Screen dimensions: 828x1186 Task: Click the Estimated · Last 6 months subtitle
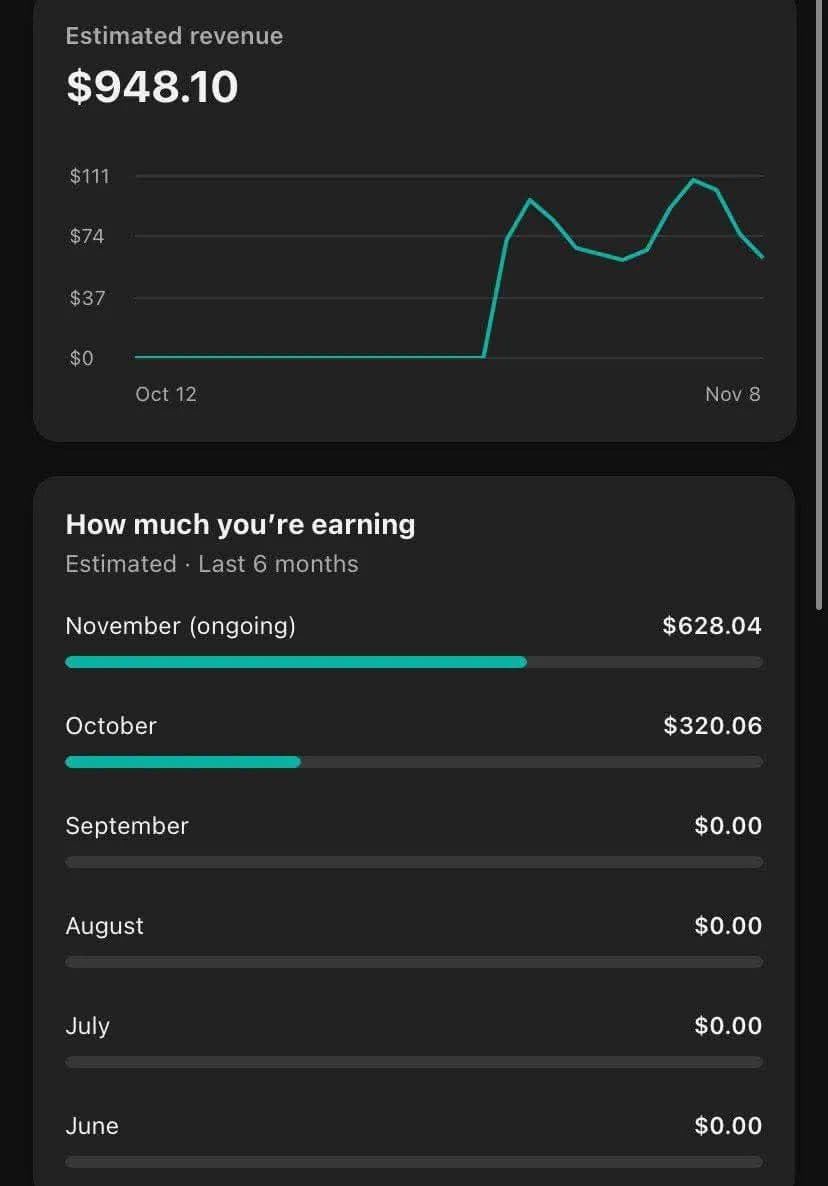pos(211,564)
